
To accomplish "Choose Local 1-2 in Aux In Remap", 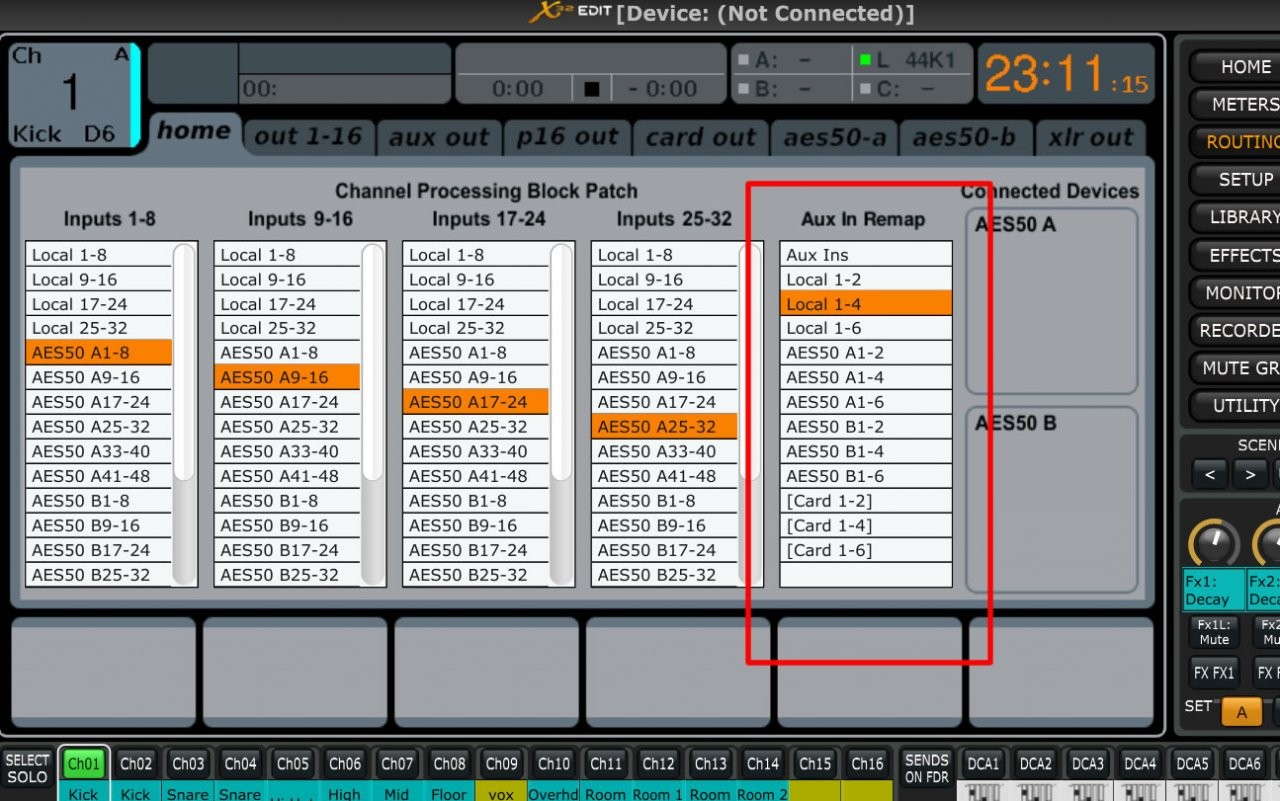I will [866, 279].
